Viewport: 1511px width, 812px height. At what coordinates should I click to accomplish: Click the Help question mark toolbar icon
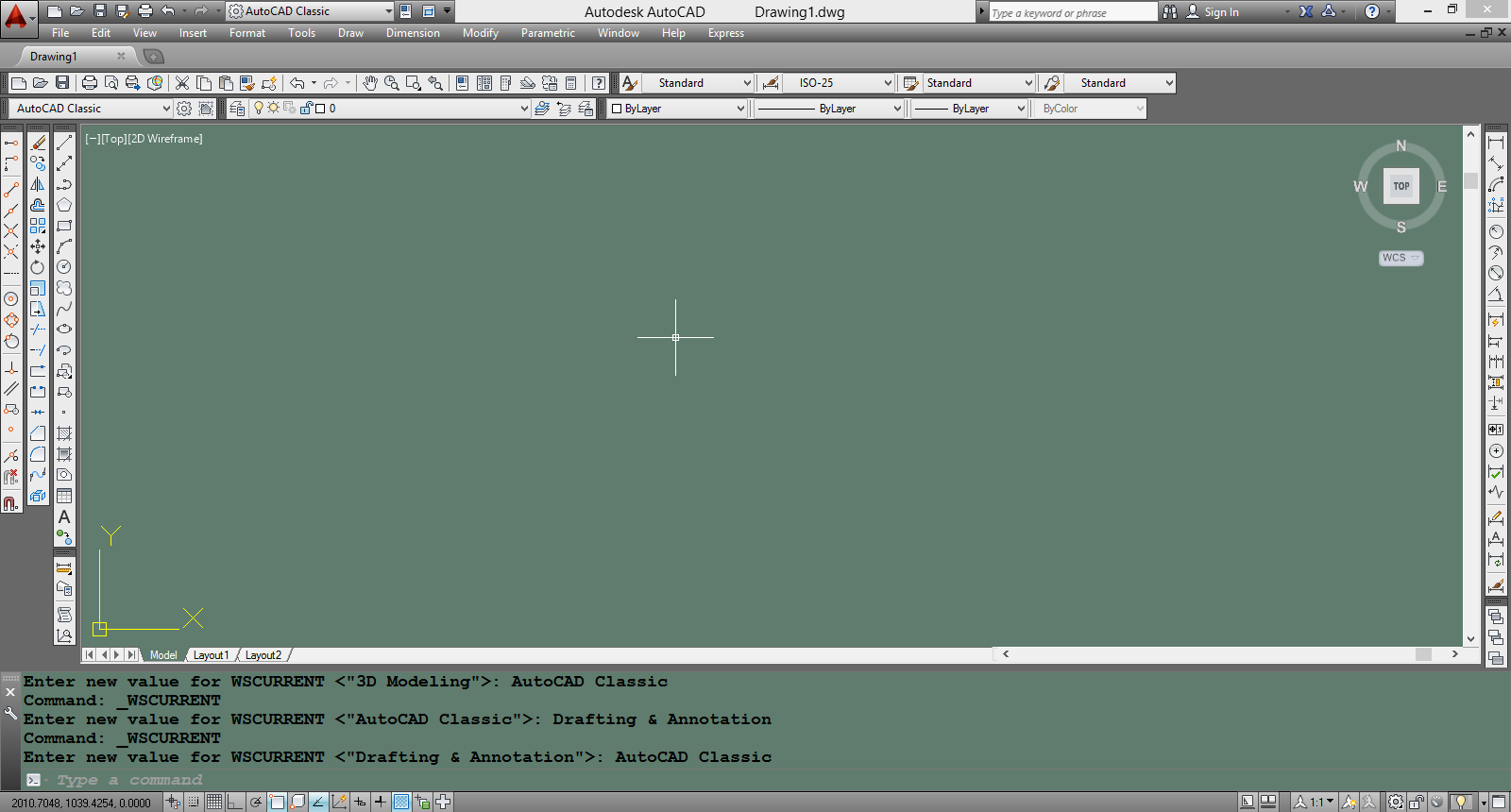pyautogui.click(x=599, y=83)
